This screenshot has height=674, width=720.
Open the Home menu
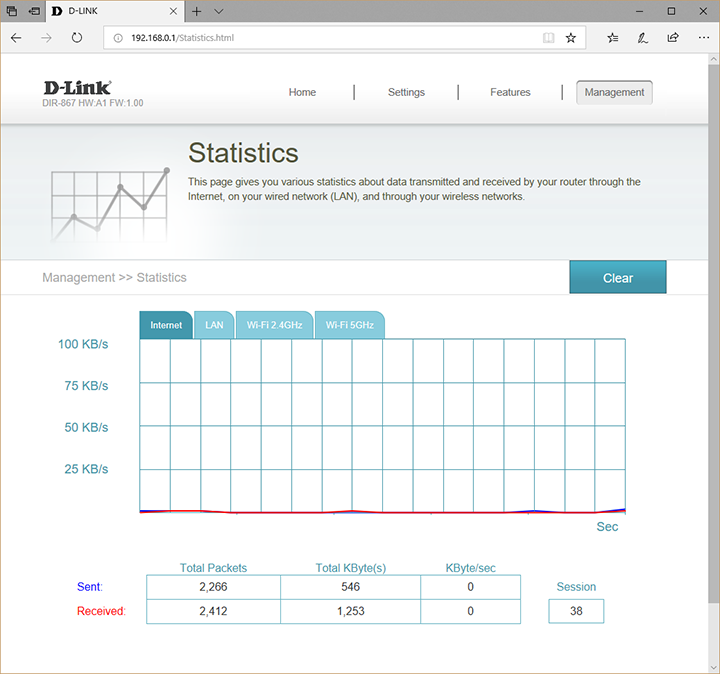(302, 92)
